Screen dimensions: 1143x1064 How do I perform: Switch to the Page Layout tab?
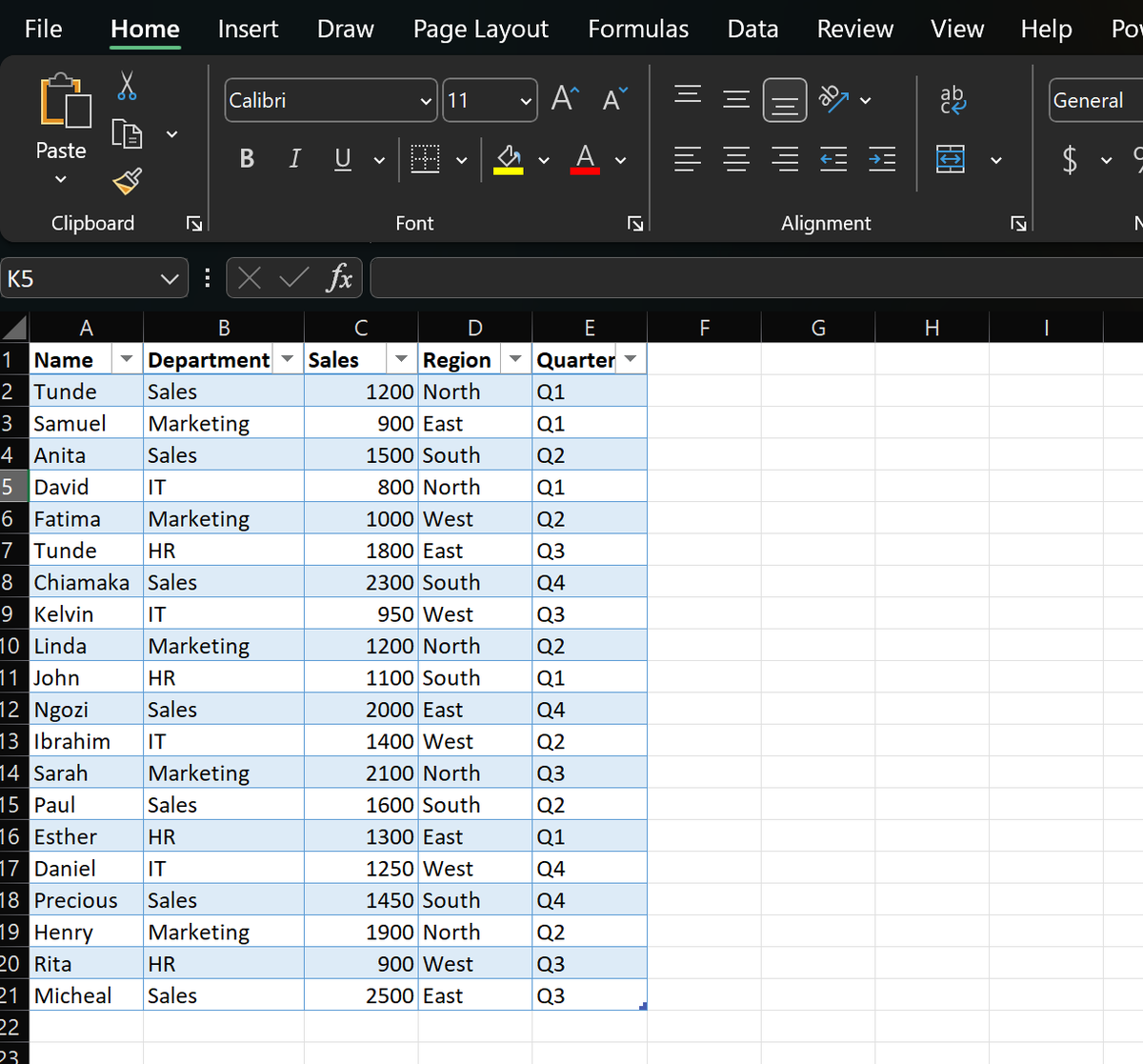(x=480, y=30)
